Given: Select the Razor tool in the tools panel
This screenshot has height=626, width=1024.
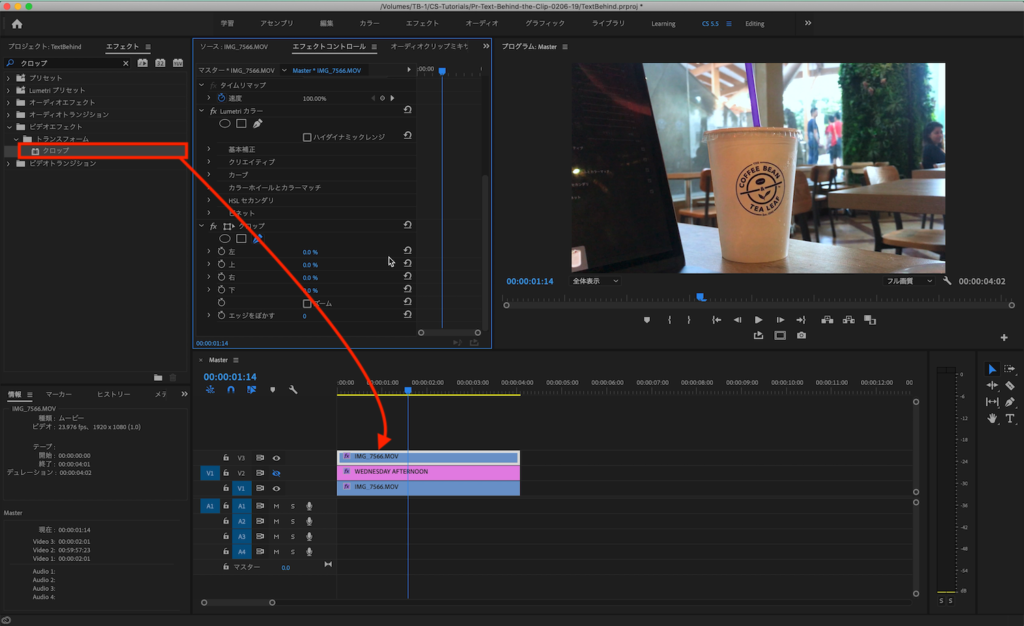Looking at the screenshot, I should coord(1010,385).
